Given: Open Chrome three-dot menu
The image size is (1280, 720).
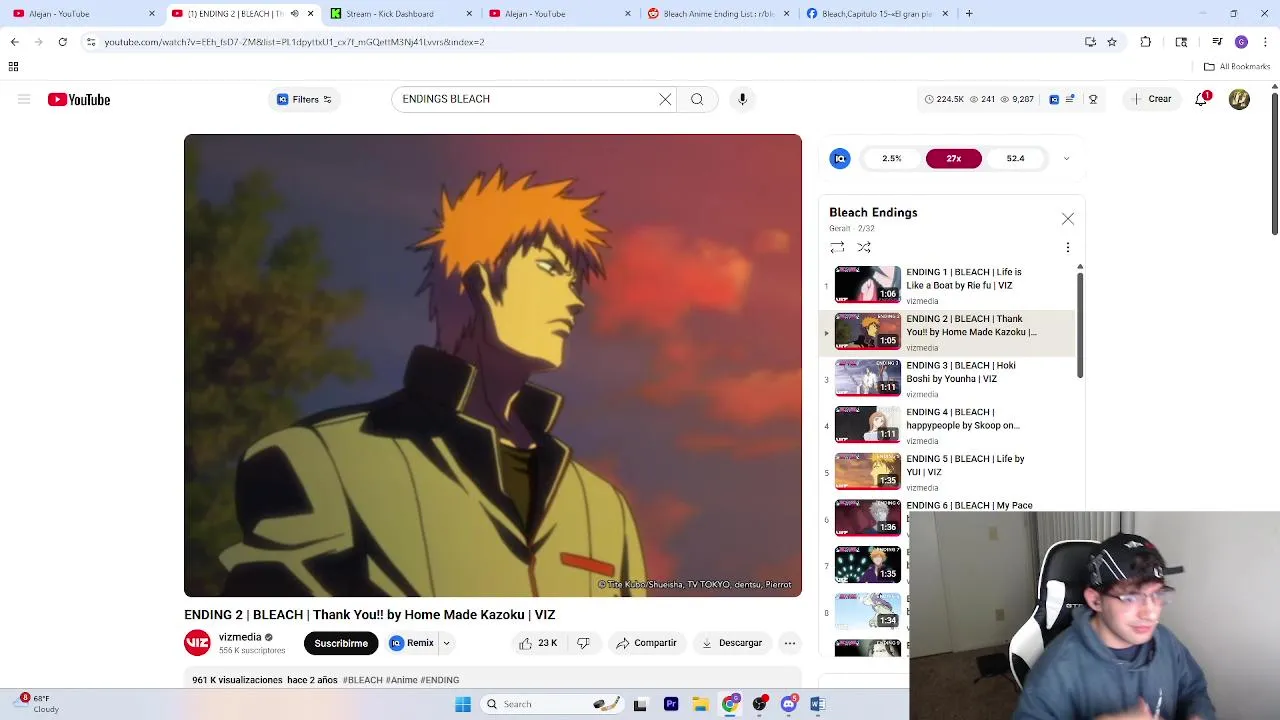Looking at the screenshot, I should tap(1266, 42).
